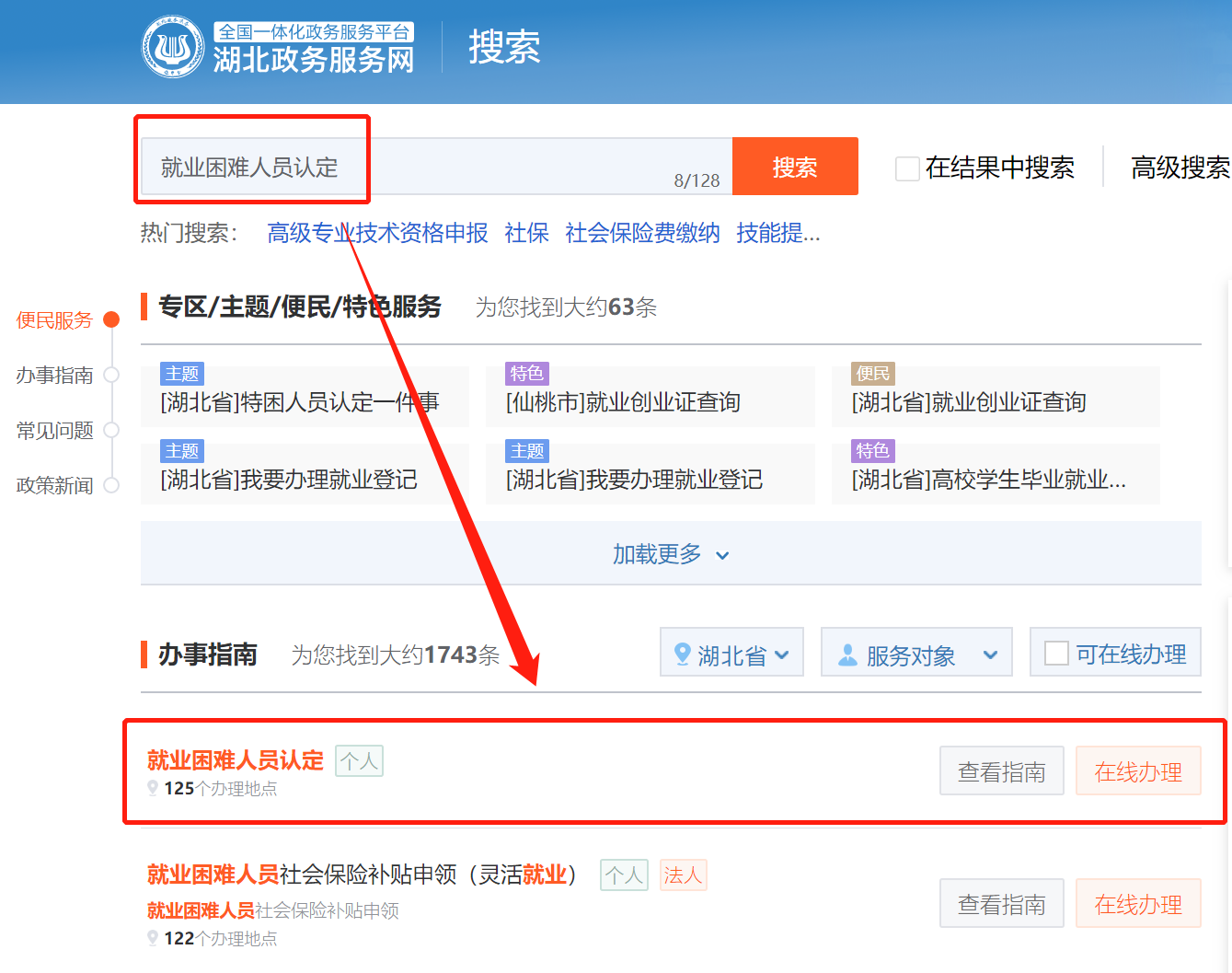Click the location pin icon beside 湖北省
Image resolution: width=1232 pixels, height=973 pixels.
682,654
